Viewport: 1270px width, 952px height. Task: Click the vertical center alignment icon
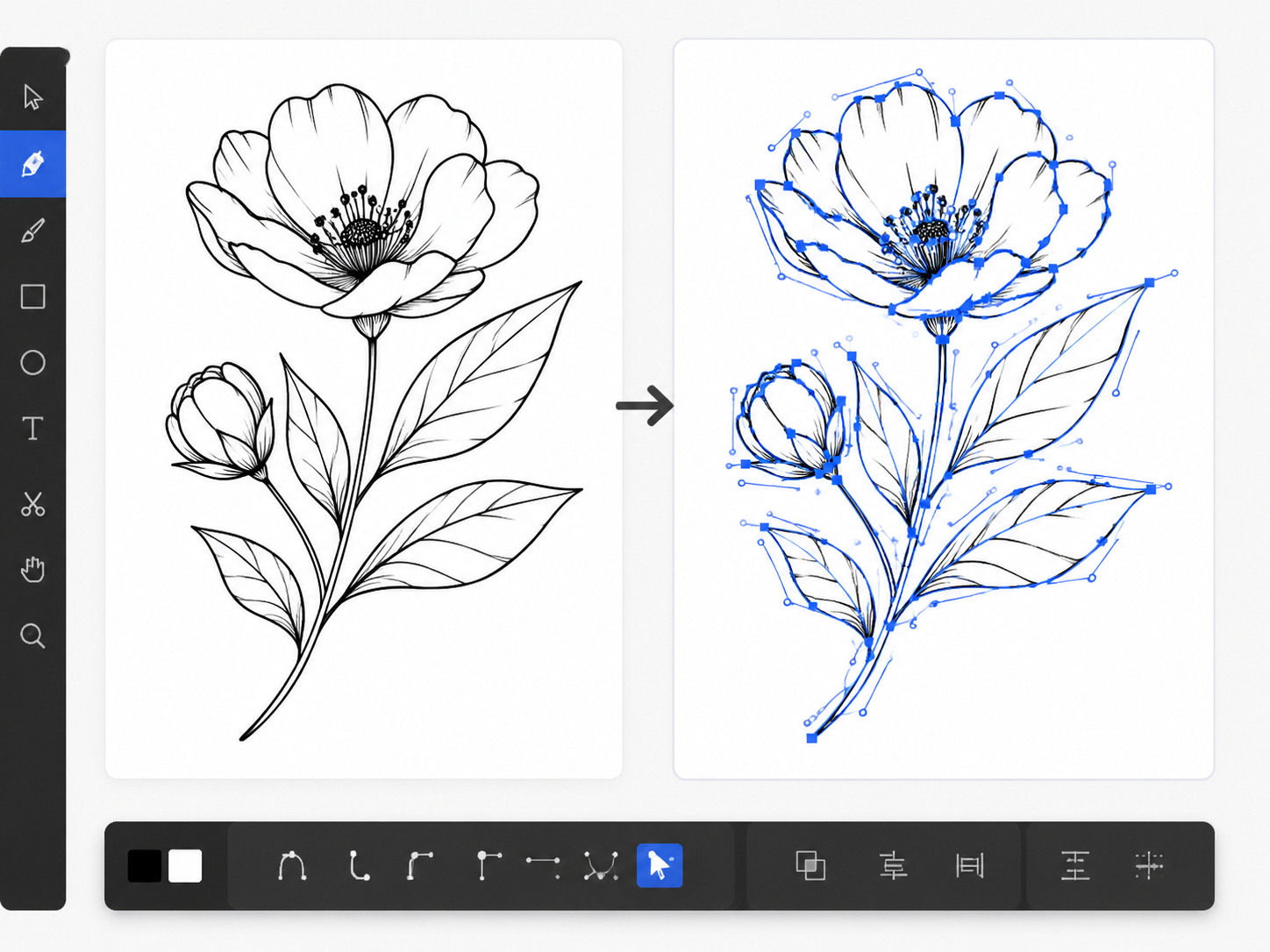pyautogui.click(x=1075, y=866)
